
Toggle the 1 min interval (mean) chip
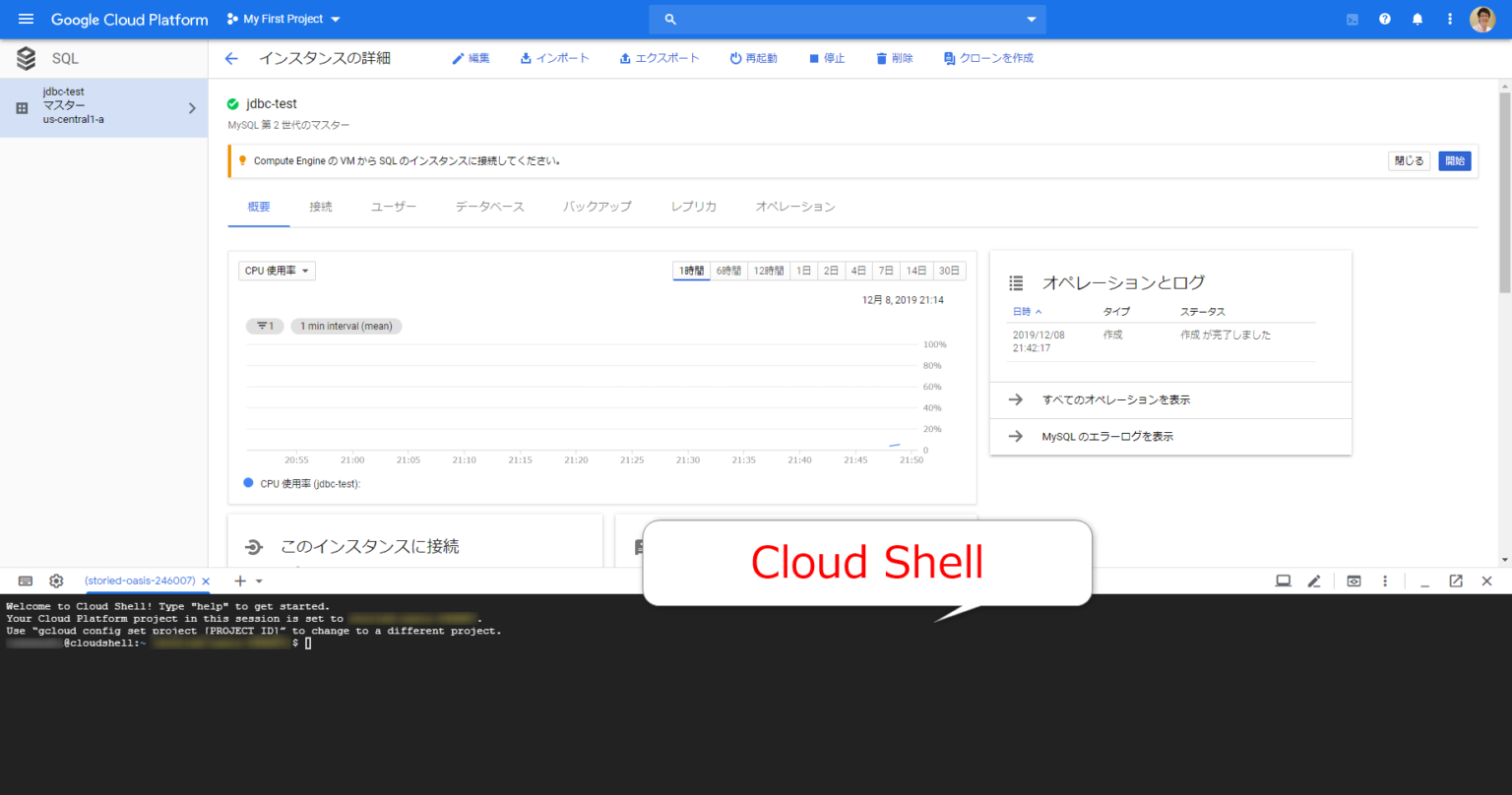tap(346, 326)
